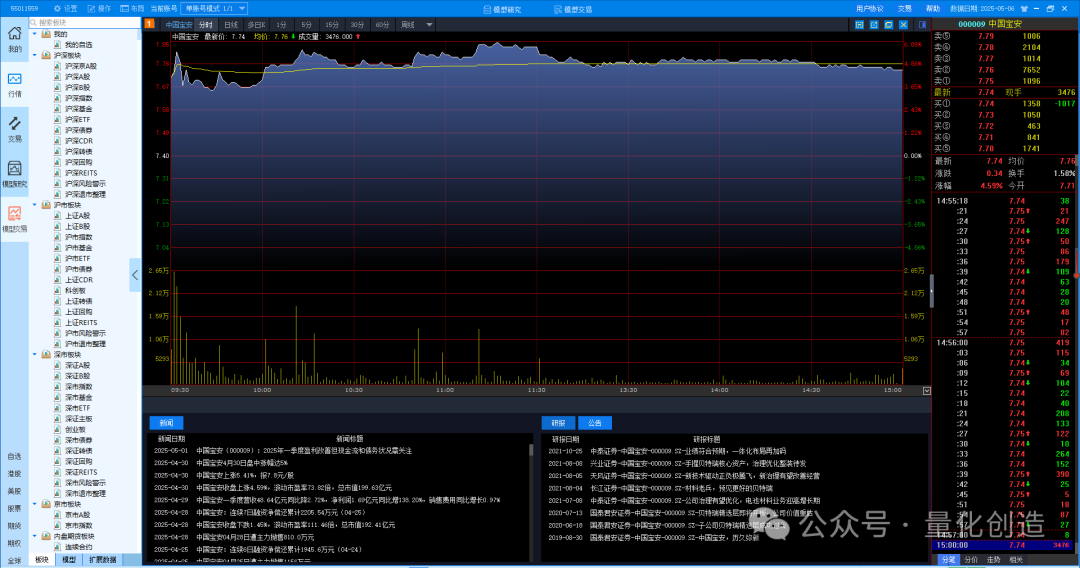Switch chart to 60分 period

pos(382,25)
